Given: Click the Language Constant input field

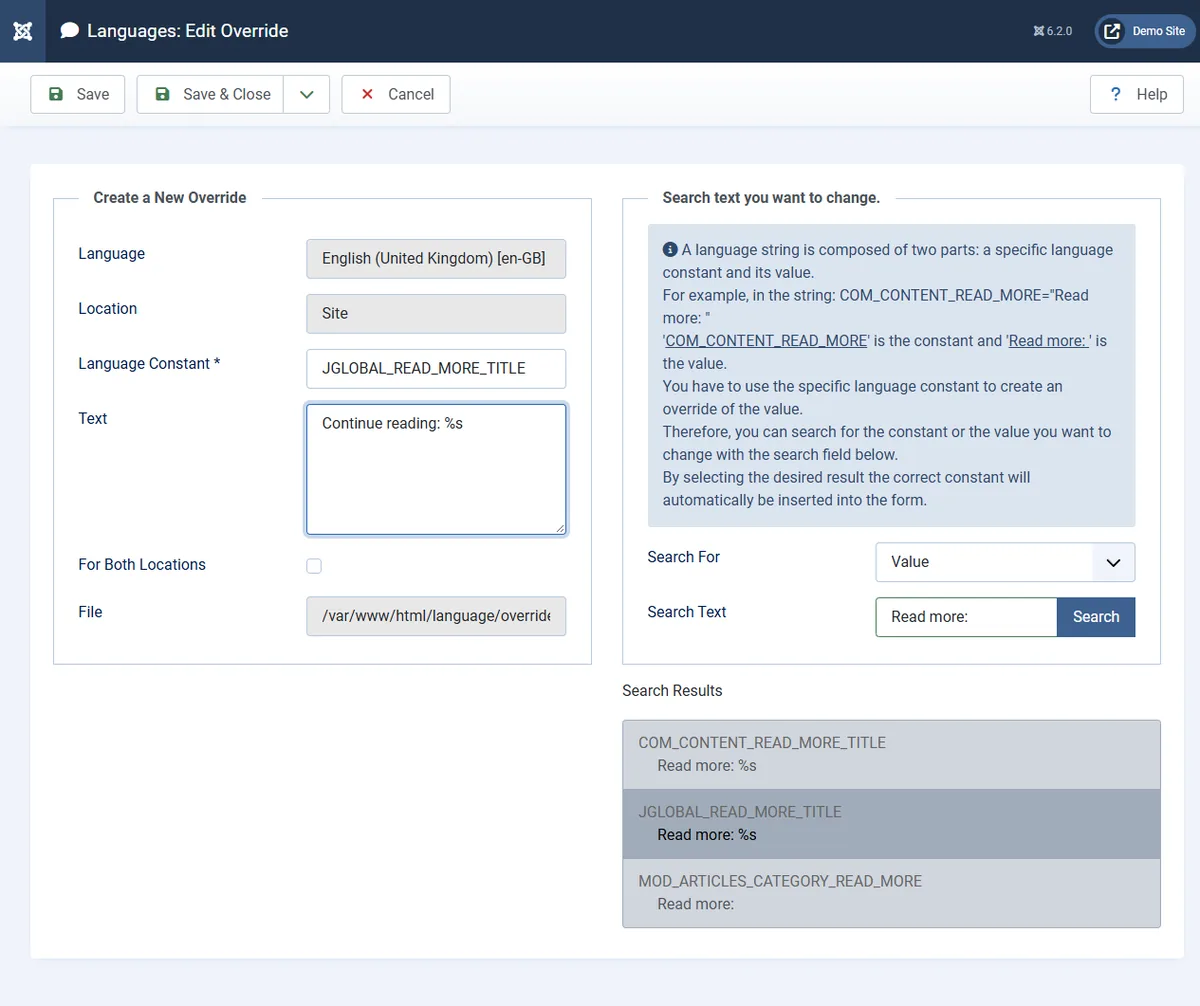Looking at the screenshot, I should (436, 368).
